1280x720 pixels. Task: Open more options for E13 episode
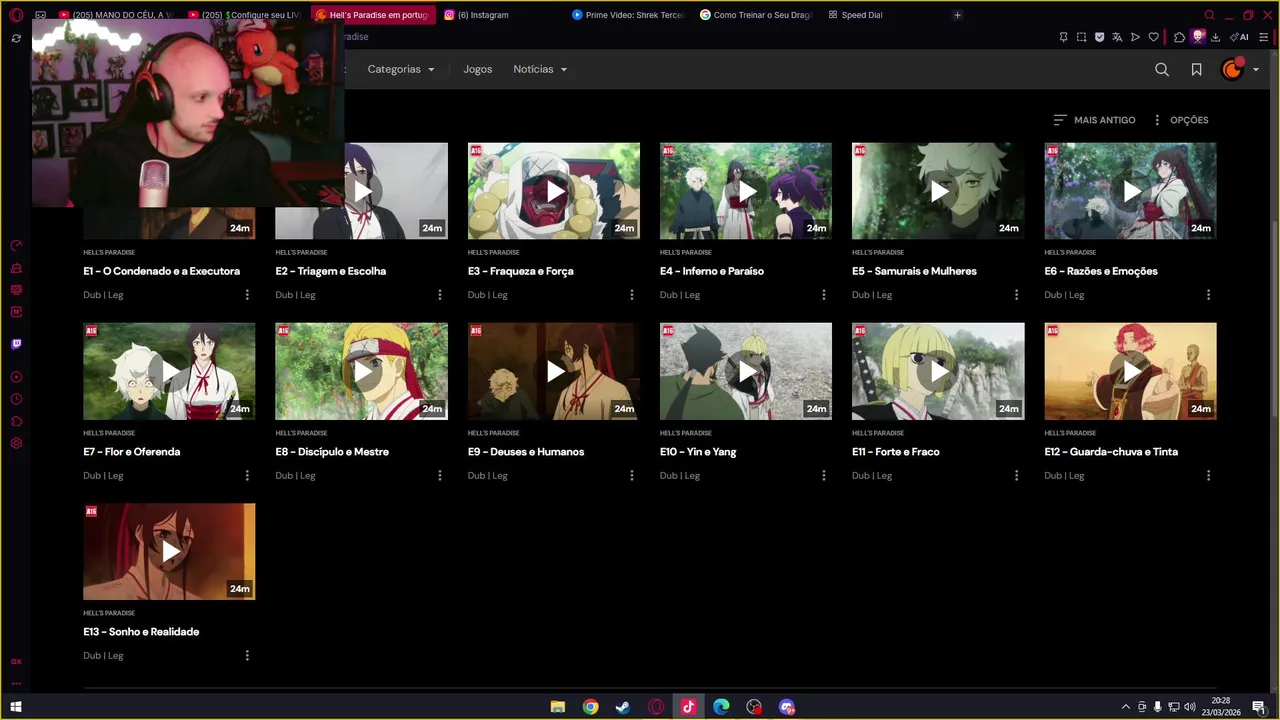pos(247,656)
